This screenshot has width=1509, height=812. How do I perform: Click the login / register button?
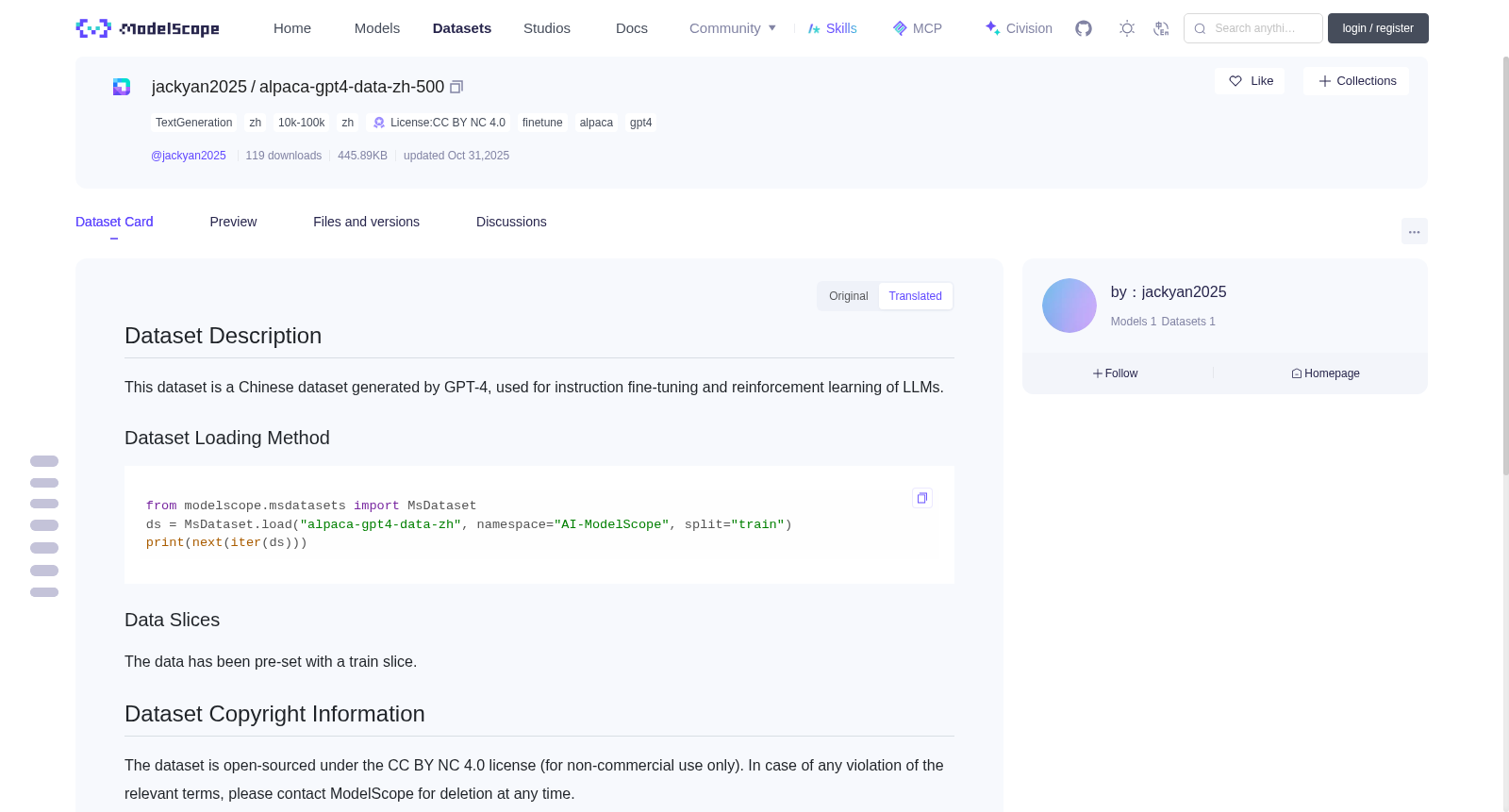pos(1378,28)
